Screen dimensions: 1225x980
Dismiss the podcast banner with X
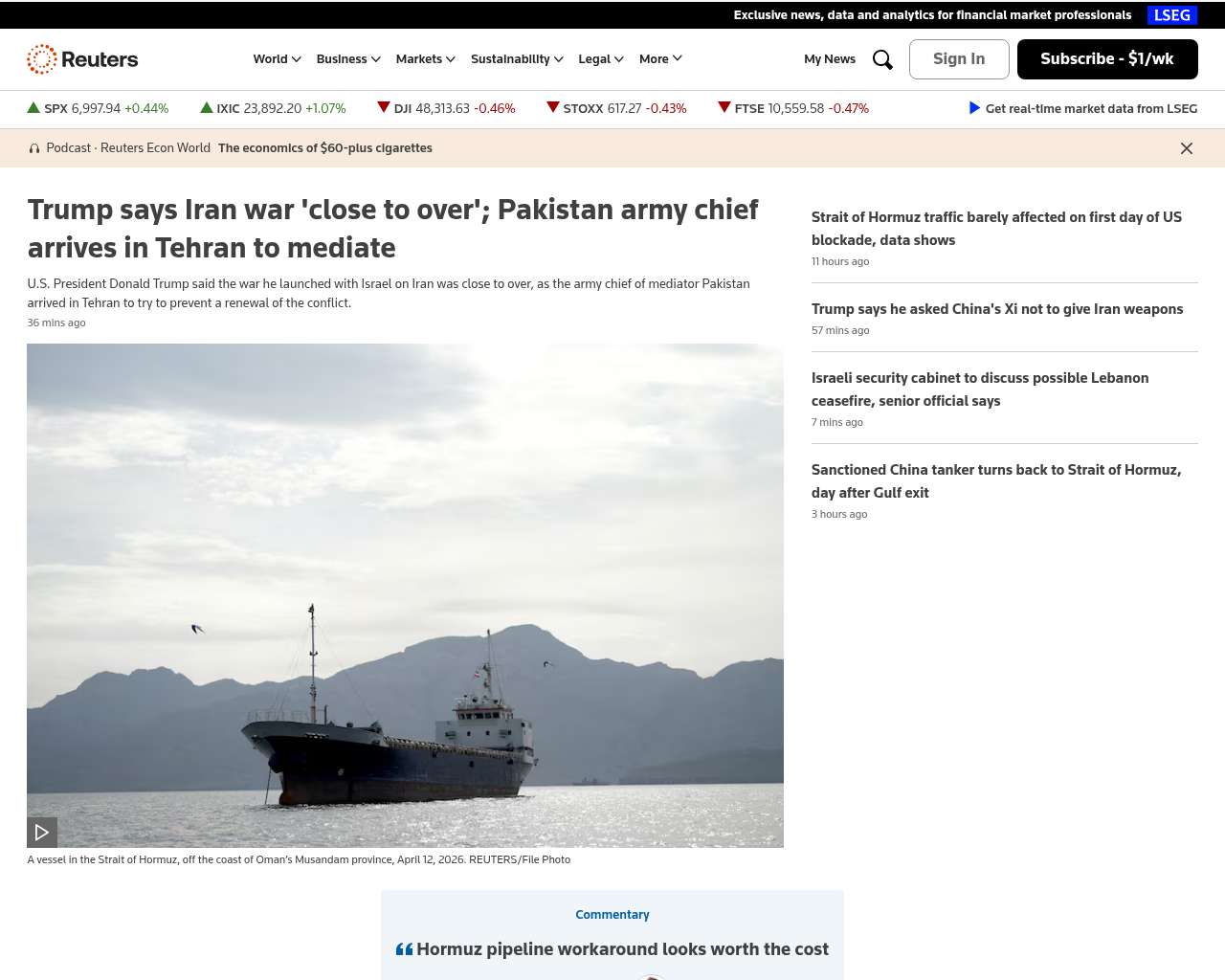pos(1187,148)
